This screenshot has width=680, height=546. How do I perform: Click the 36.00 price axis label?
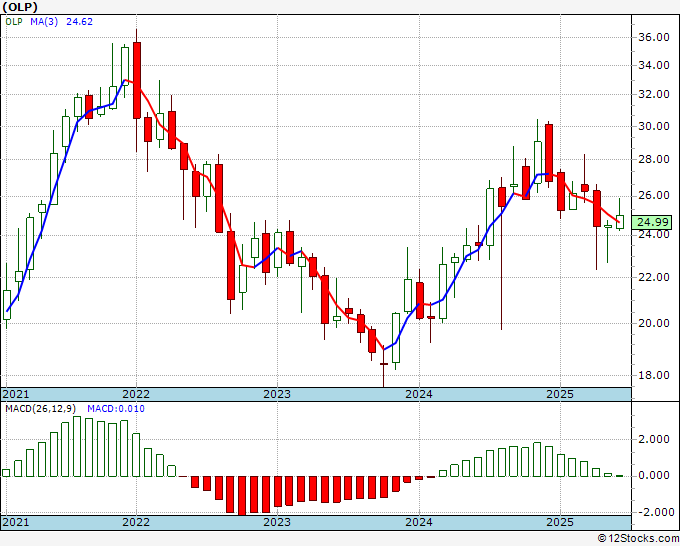(654, 37)
